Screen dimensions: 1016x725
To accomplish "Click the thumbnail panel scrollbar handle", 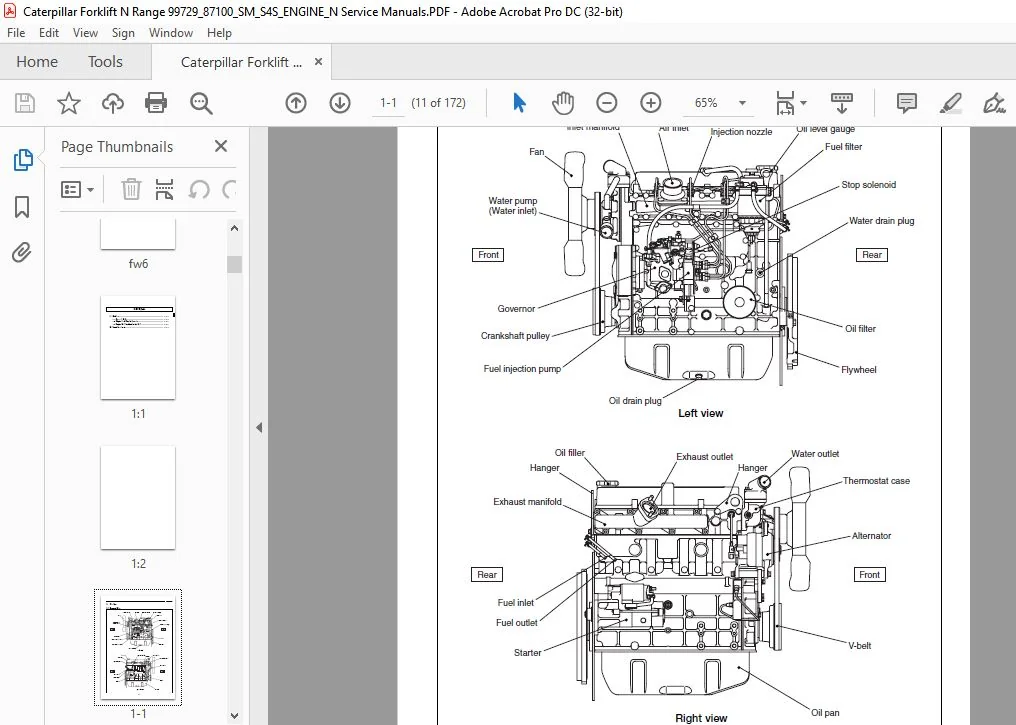I will (235, 264).
